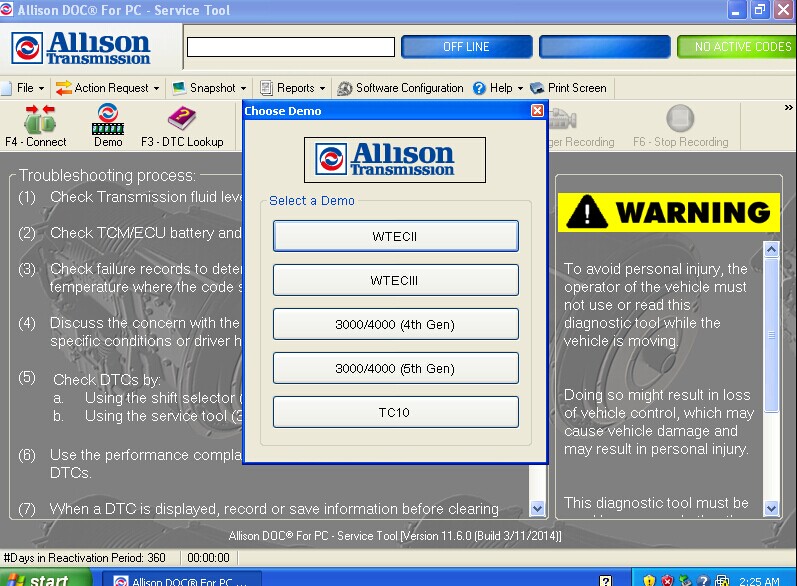This screenshot has width=797, height=586.
Task: Open the Help menu
Action: point(498,88)
